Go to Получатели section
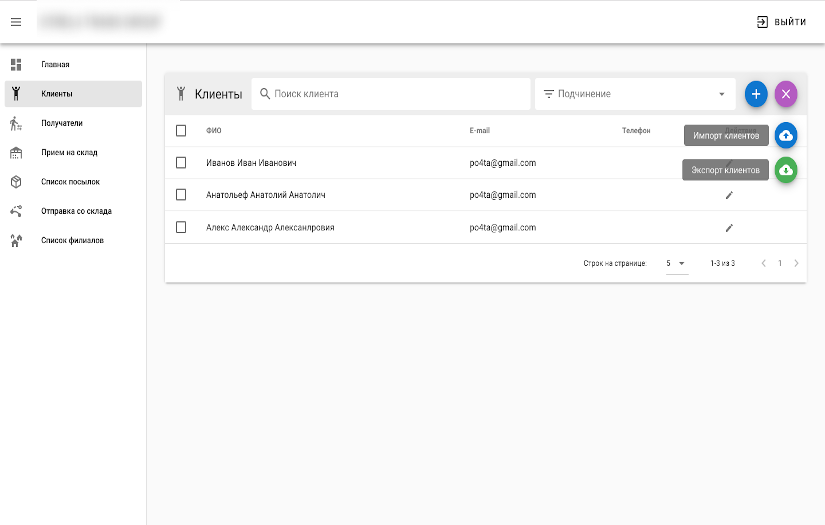Screen dimensions: 825x525 click(73, 123)
